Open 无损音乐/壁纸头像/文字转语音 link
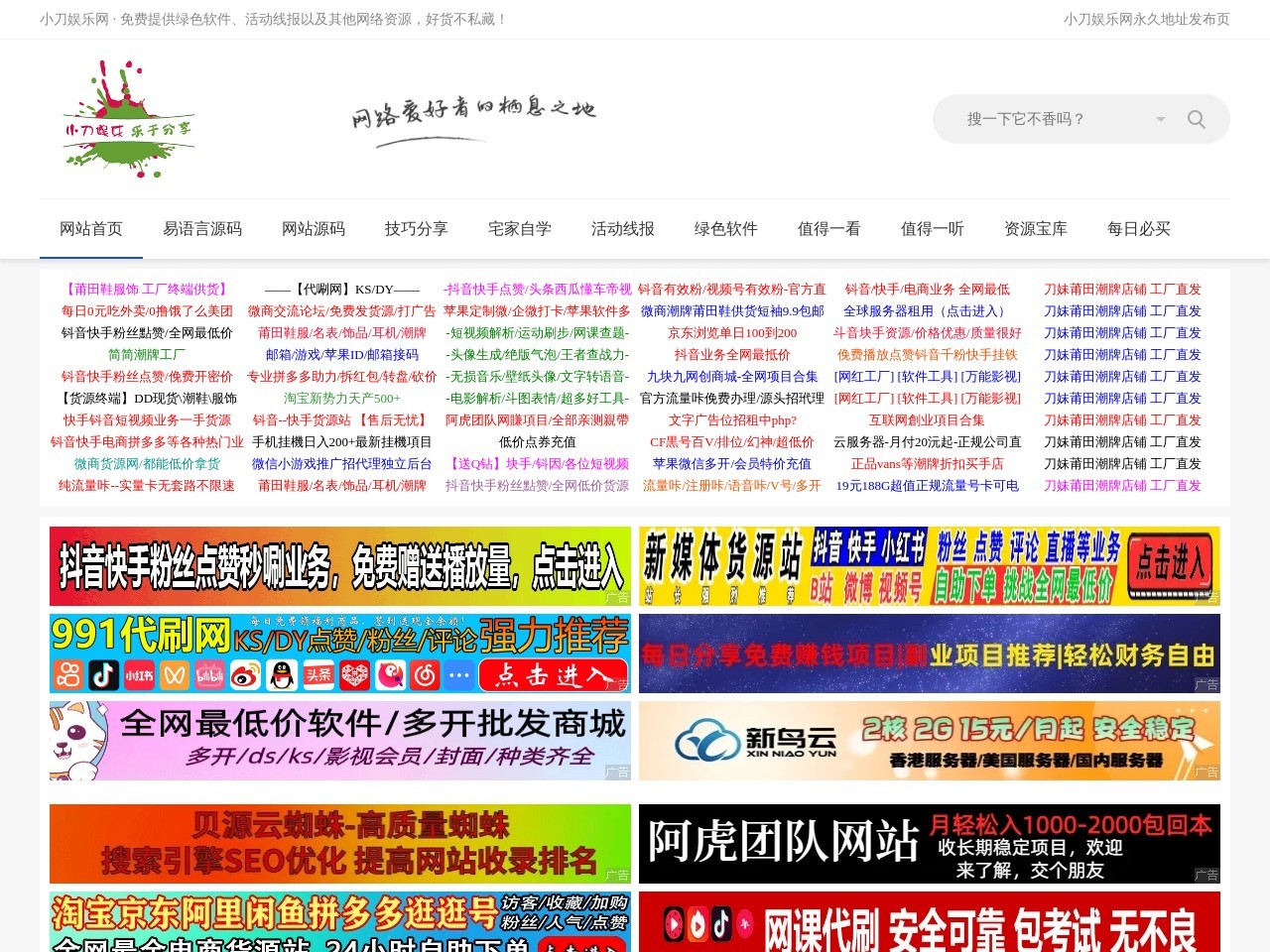Image resolution: width=1270 pixels, height=952 pixels. 537,377
